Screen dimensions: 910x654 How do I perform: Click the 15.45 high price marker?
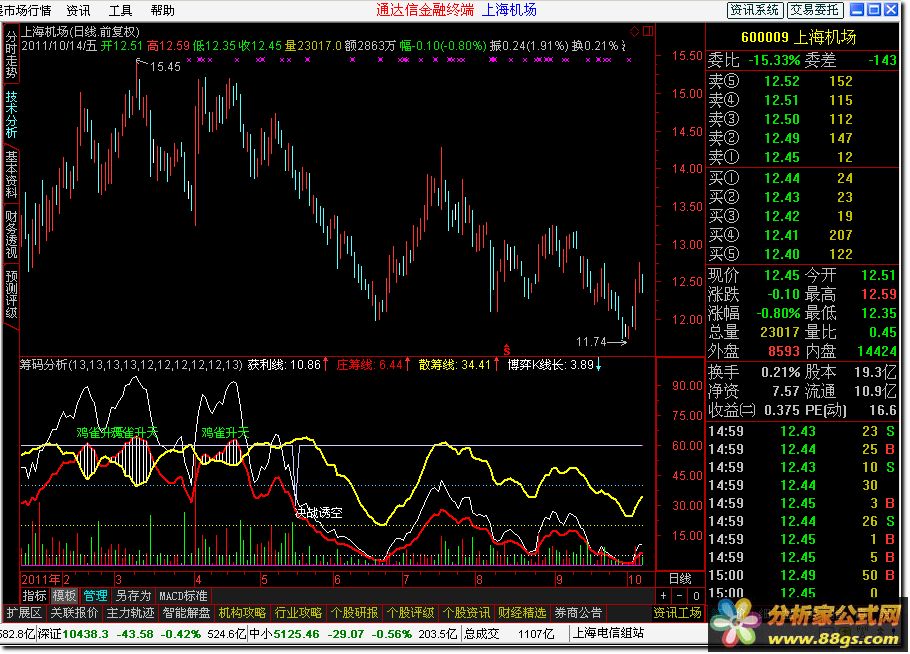pos(165,67)
